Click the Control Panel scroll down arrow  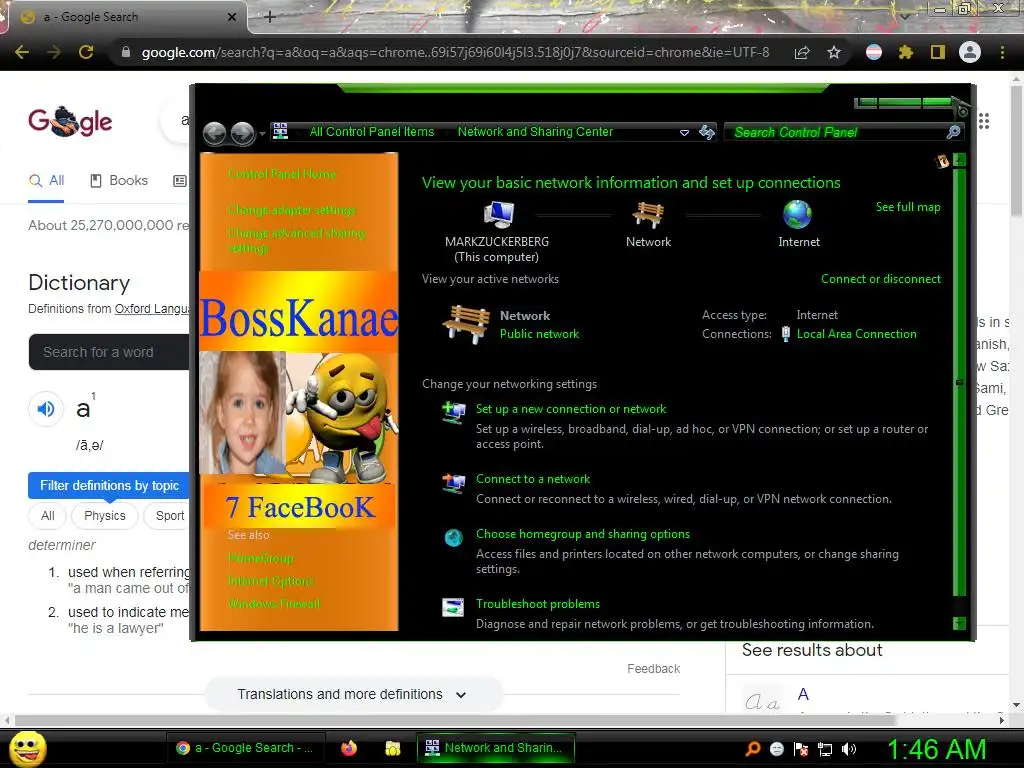959,624
